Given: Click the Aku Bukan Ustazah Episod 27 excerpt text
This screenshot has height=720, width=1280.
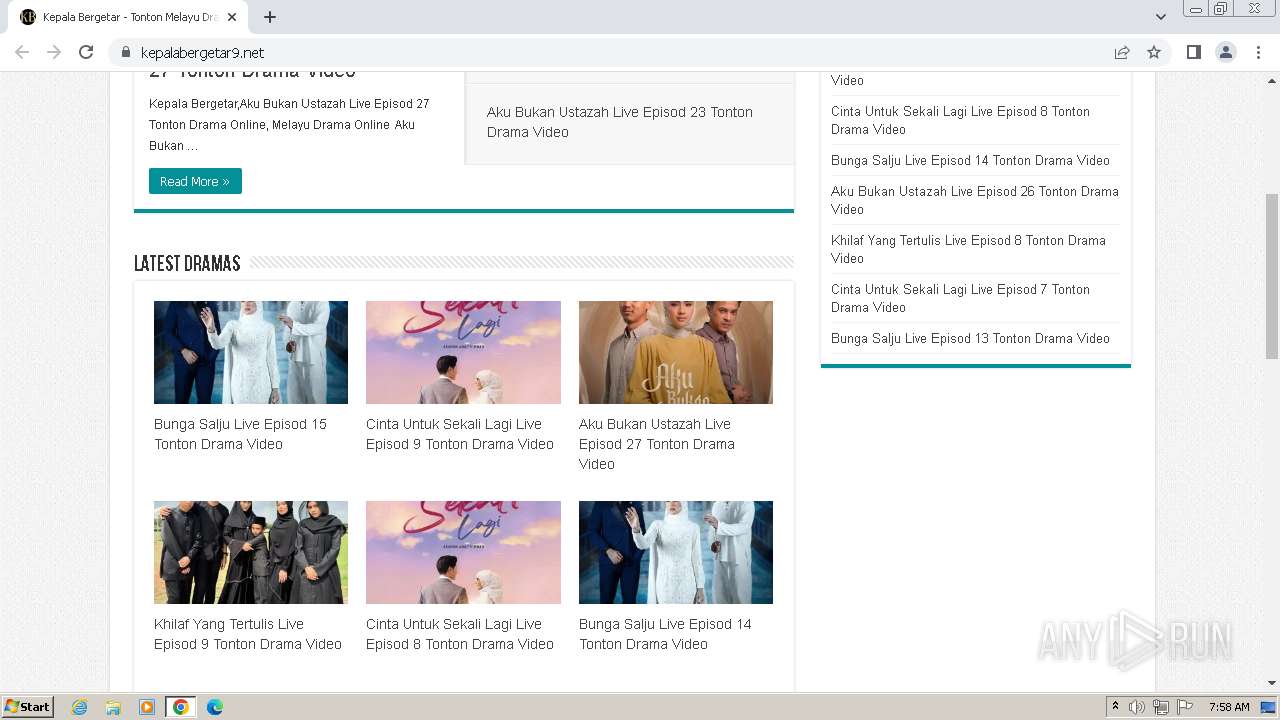Looking at the screenshot, I should pos(289,124).
